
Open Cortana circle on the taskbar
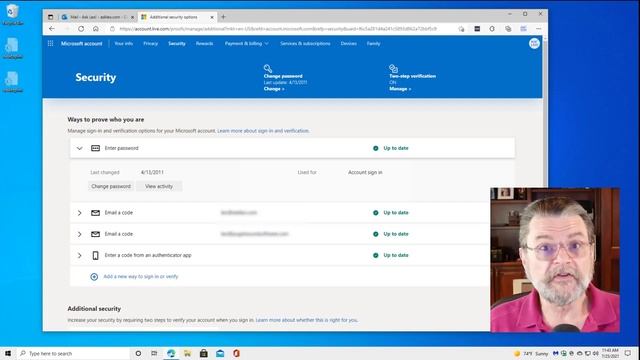[x=138, y=353]
